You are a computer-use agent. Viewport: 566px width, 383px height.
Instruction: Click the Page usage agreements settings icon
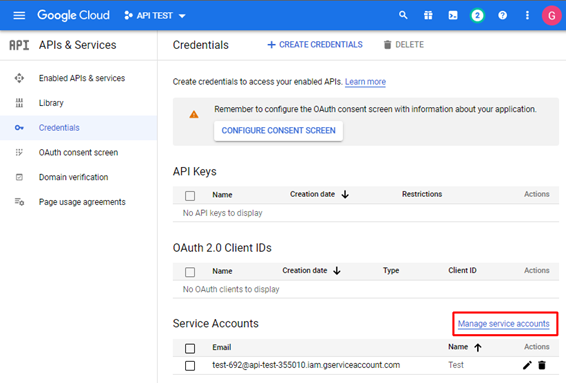19,202
